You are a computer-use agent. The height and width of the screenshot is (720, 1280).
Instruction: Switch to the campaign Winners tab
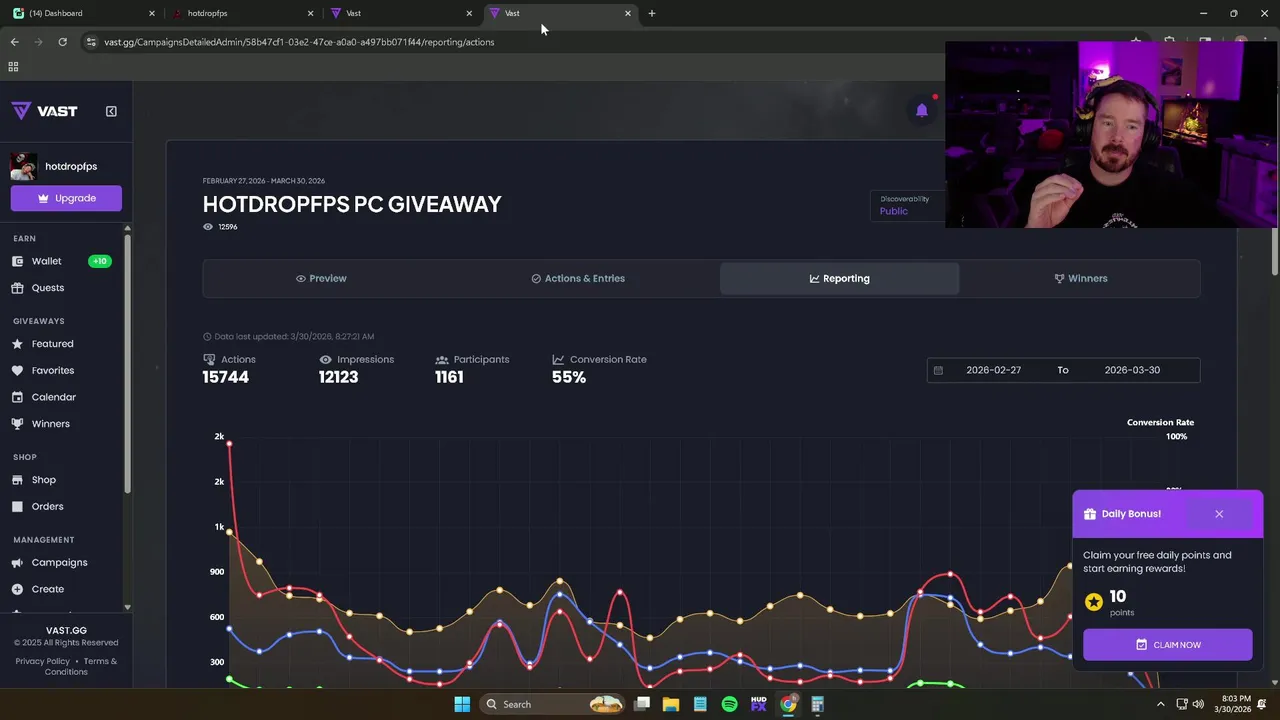click(1080, 278)
